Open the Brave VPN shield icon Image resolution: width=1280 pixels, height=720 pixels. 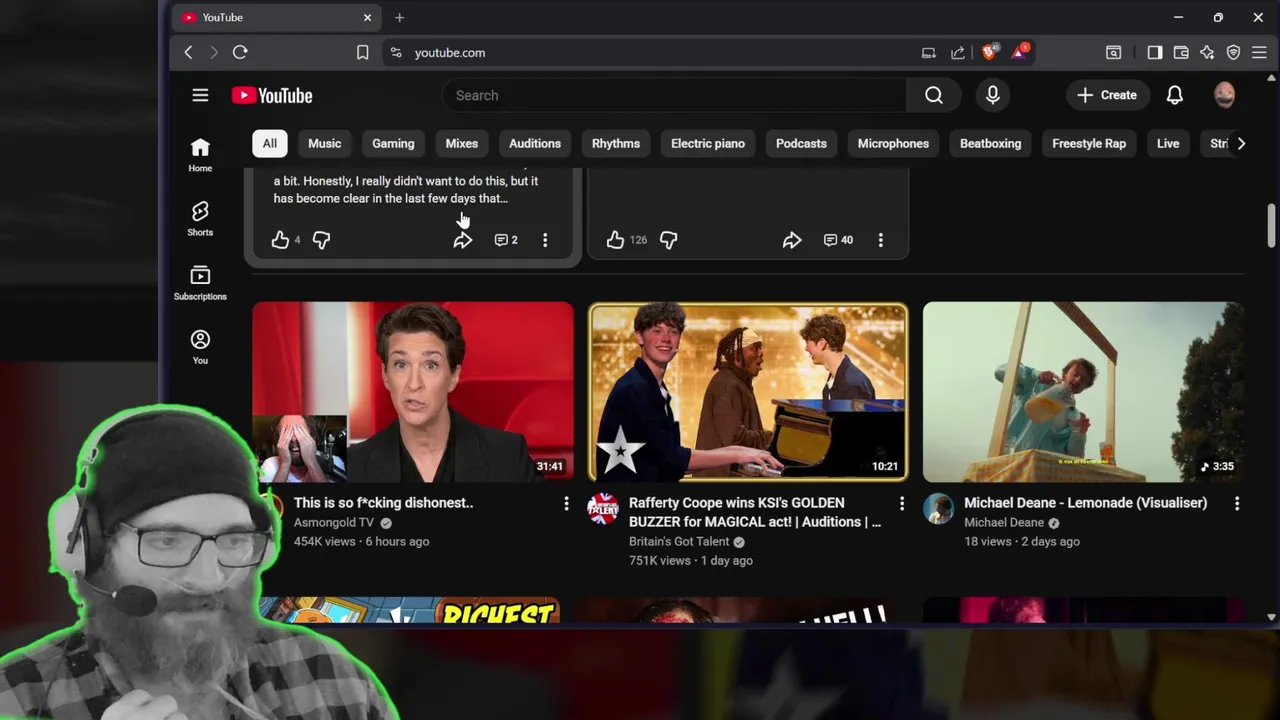click(1233, 53)
